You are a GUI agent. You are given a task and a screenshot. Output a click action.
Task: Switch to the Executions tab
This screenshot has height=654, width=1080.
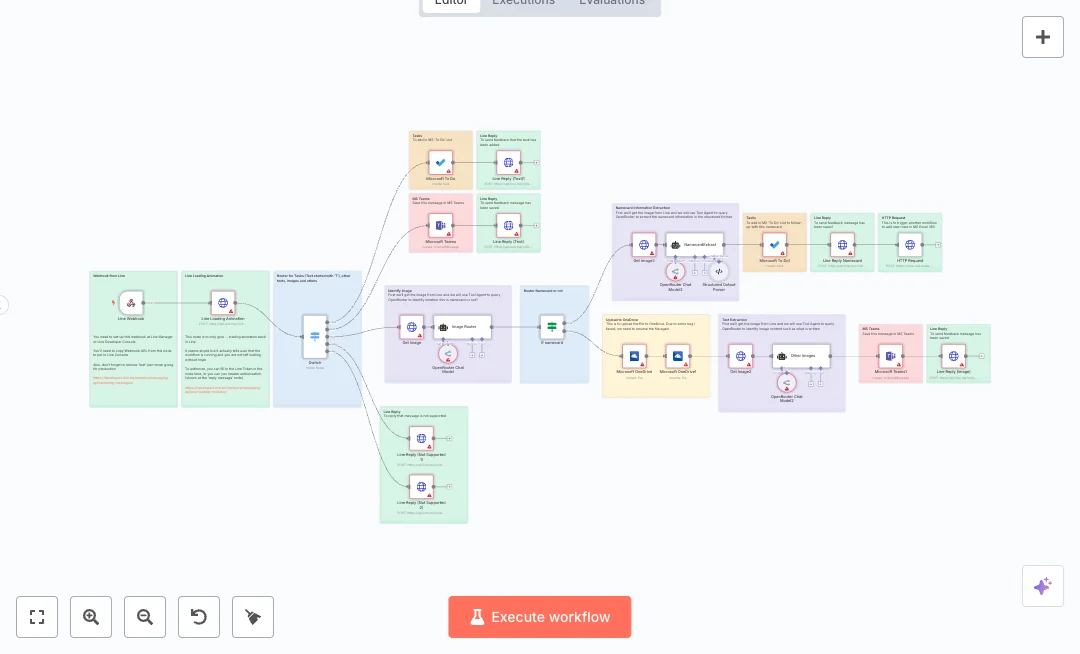tap(523, 3)
